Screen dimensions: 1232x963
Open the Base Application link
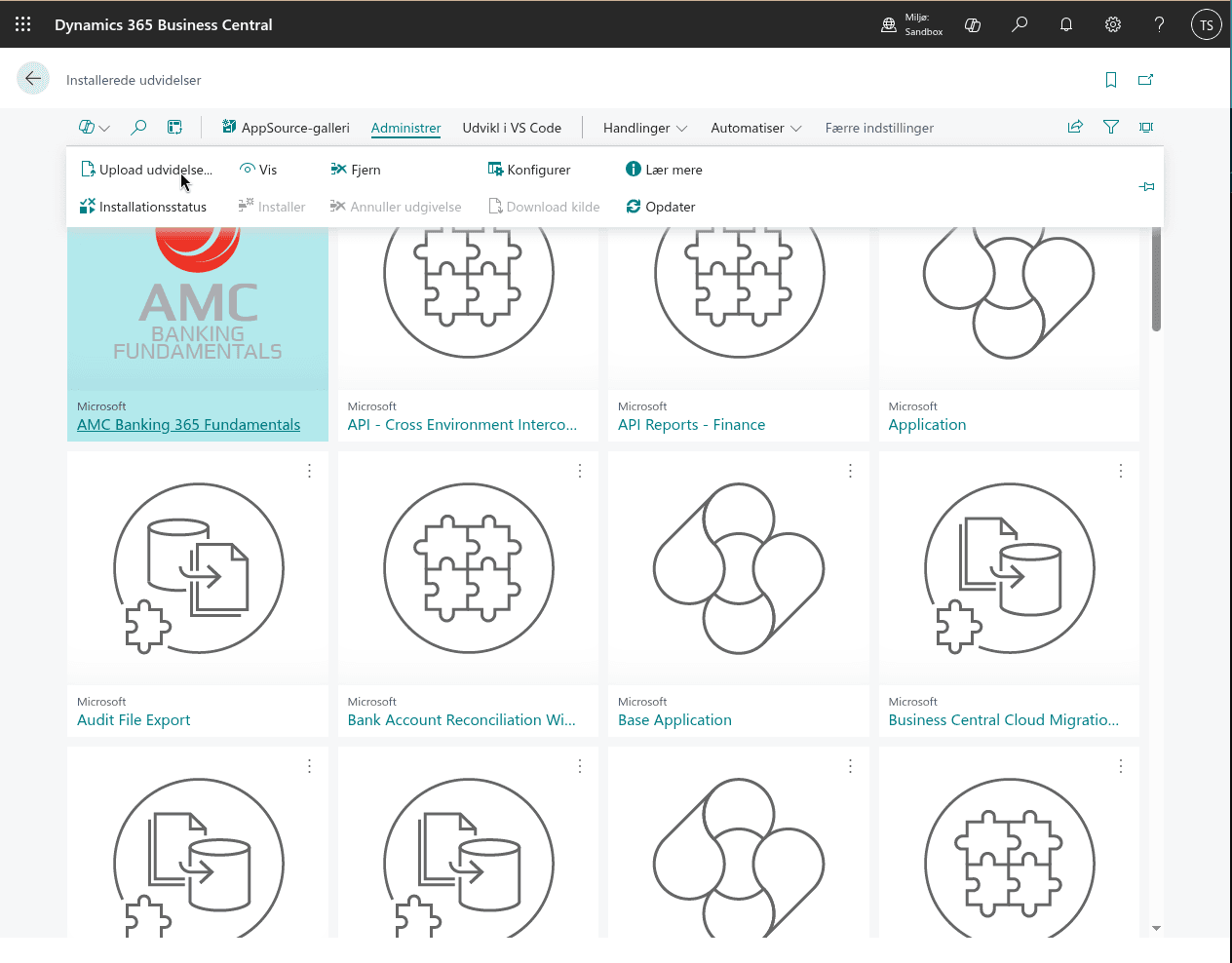click(674, 720)
